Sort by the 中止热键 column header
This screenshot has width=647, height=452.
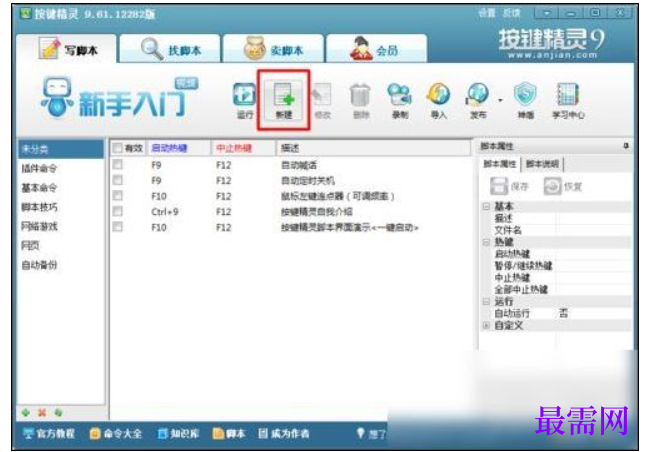(243, 148)
